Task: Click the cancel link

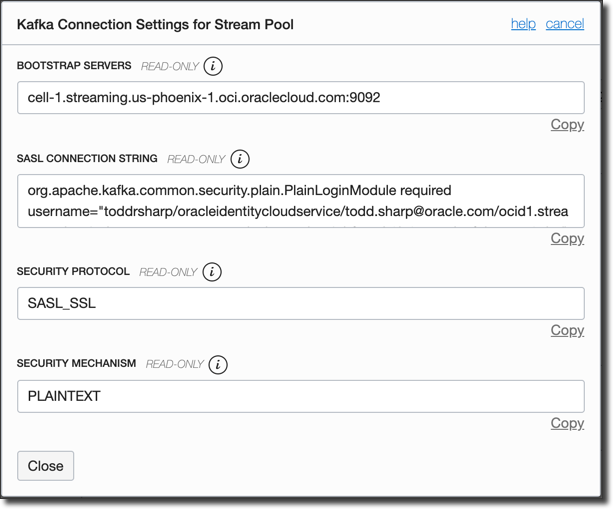Action: (x=565, y=23)
